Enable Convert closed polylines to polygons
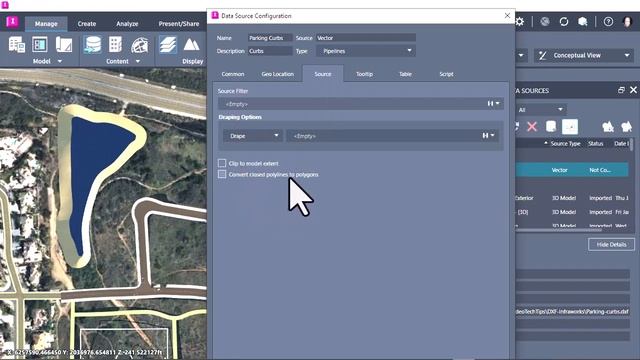Viewport: 640px width, 360px height. 222,174
